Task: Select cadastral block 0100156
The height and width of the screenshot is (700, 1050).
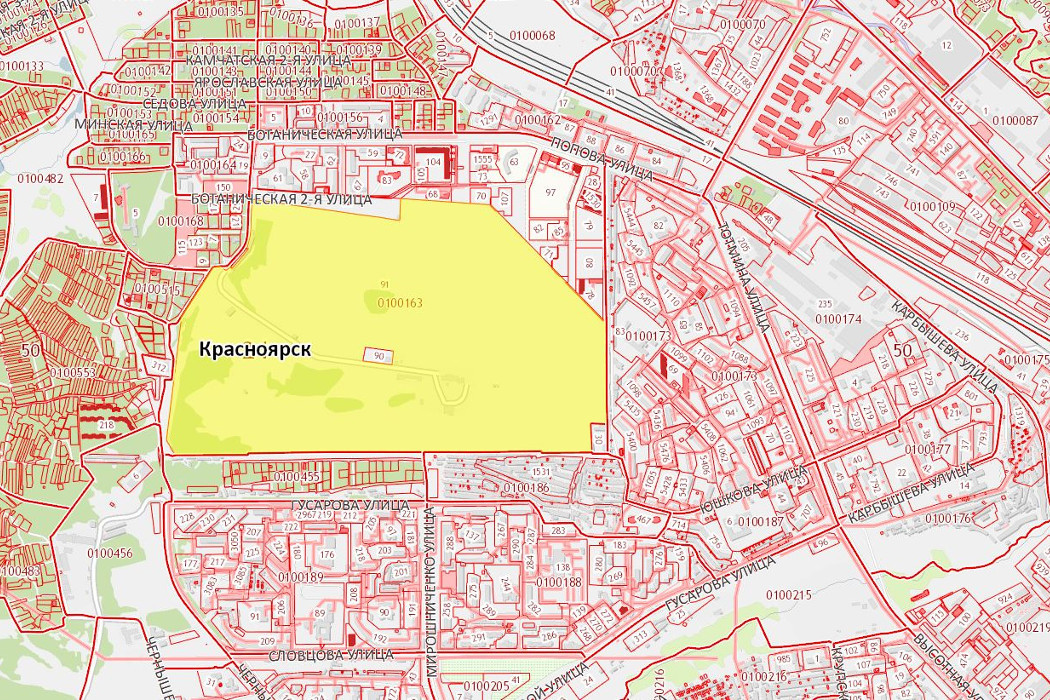Action: click(x=340, y=117)
